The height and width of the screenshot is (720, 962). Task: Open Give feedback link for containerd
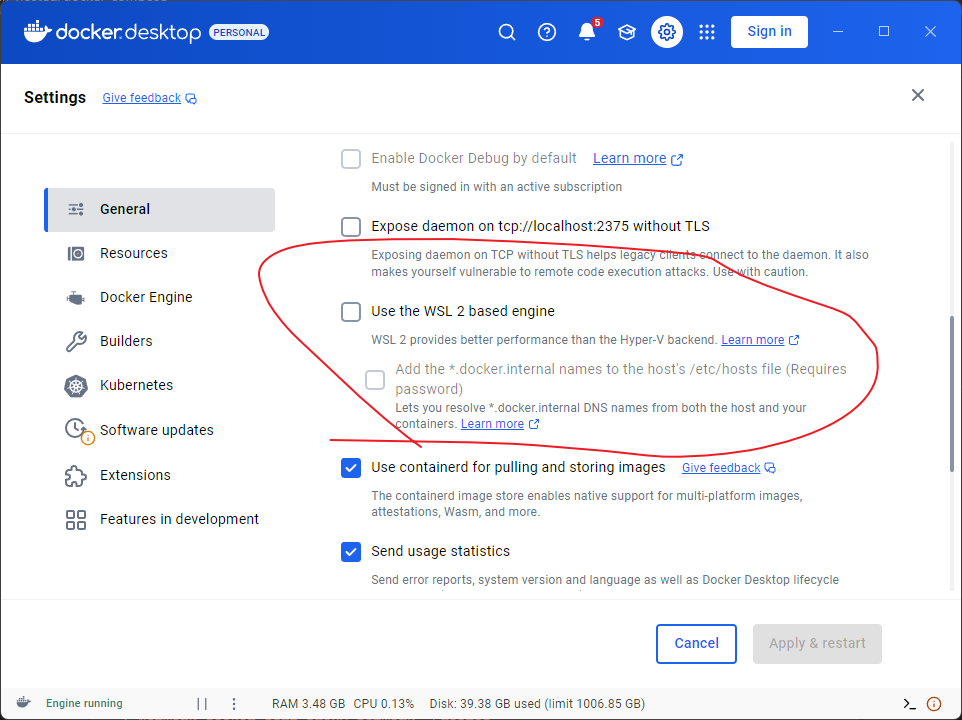[721, 468]
